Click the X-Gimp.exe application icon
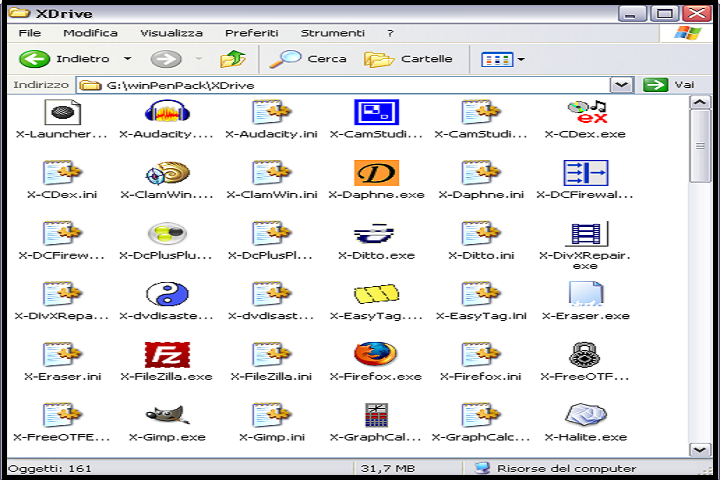720x480 pixels. click(166, 415)
